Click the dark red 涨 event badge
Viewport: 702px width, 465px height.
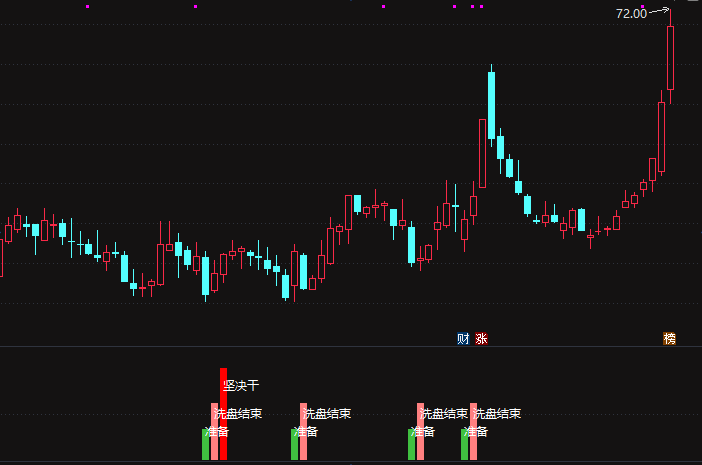[x=481, y=339]
